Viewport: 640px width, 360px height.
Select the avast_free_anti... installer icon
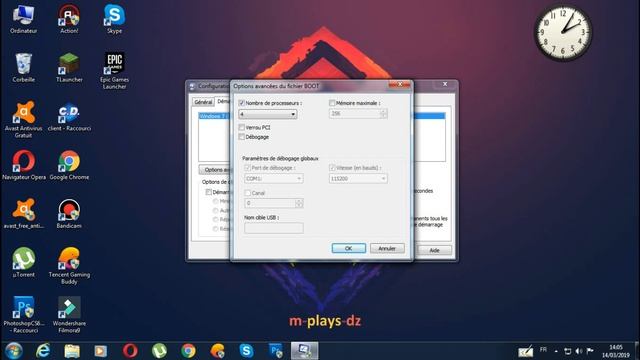point(23,214)
